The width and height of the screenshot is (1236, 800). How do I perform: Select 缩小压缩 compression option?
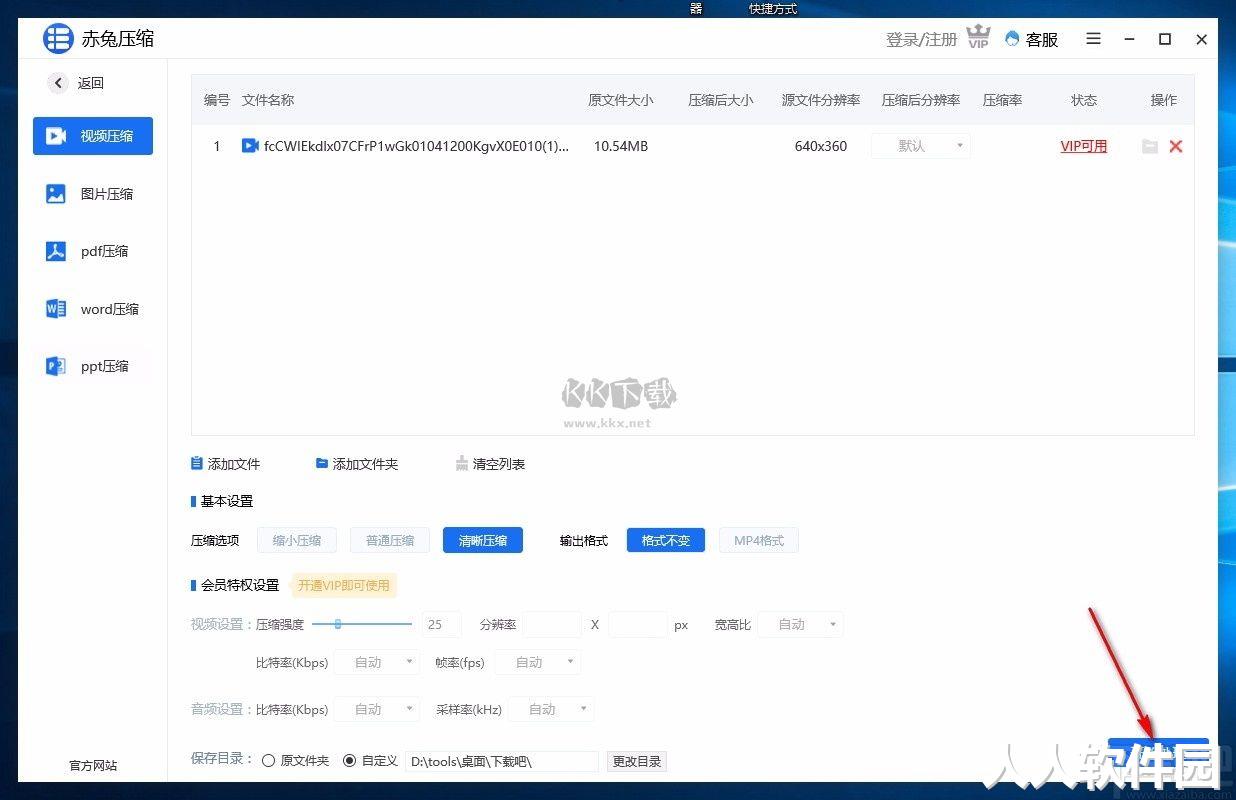pos(297,540)
